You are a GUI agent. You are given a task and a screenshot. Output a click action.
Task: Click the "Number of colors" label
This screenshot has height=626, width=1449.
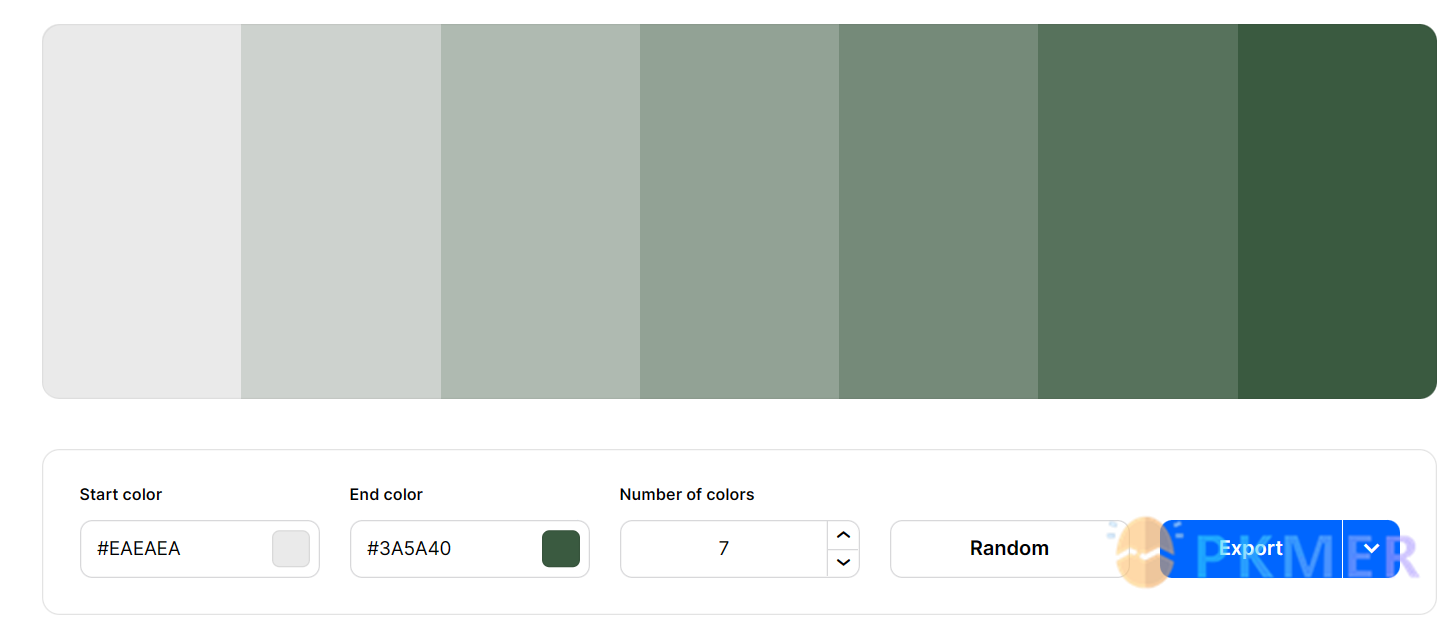(687, 495)
